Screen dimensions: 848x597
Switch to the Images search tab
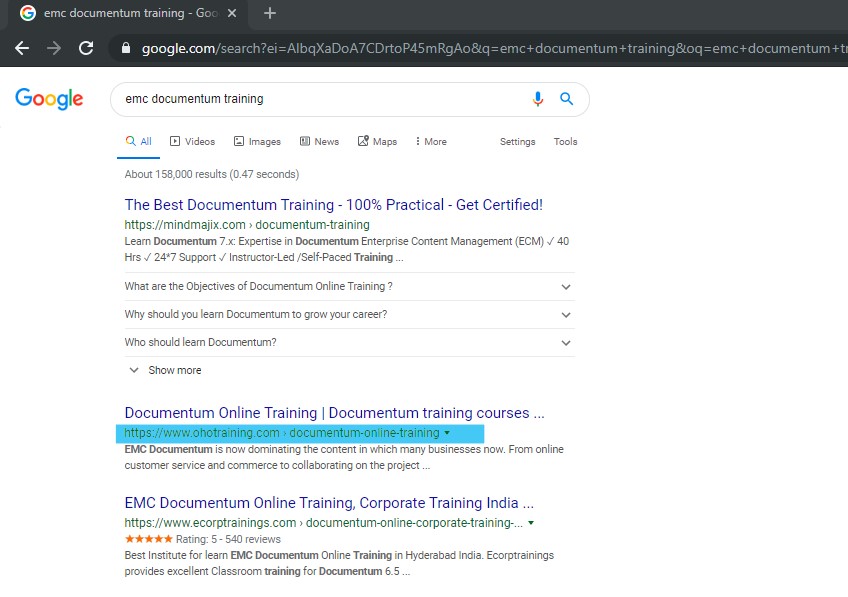point(257,141)
